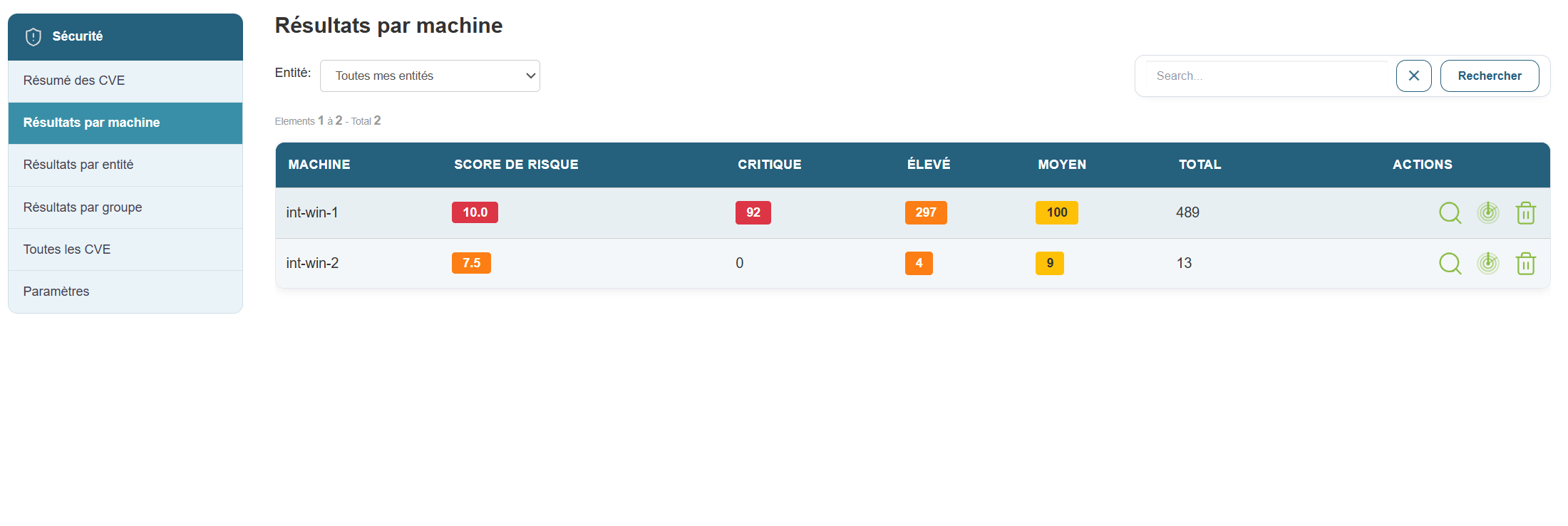Click the magnifier icon for int-win-1

click(x=1450, y=212)
